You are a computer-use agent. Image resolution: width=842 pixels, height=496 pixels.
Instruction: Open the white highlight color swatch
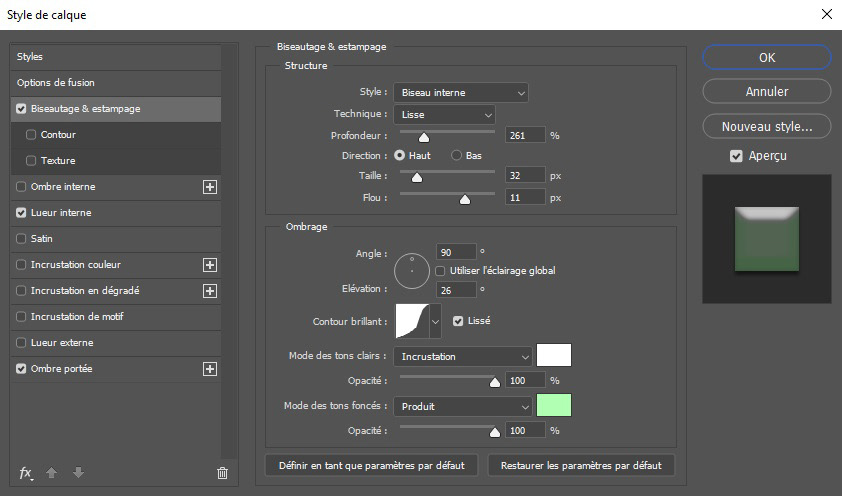click(x=554, y=355)
